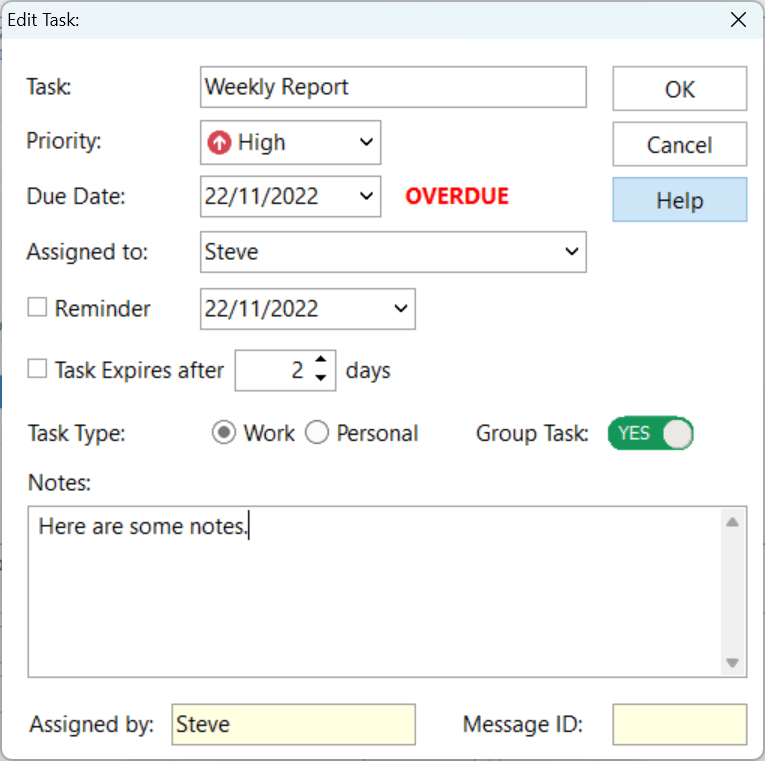This screenshot has height=761, width=765.
Task: Click the Edit Task: title text
Action: 43,20
